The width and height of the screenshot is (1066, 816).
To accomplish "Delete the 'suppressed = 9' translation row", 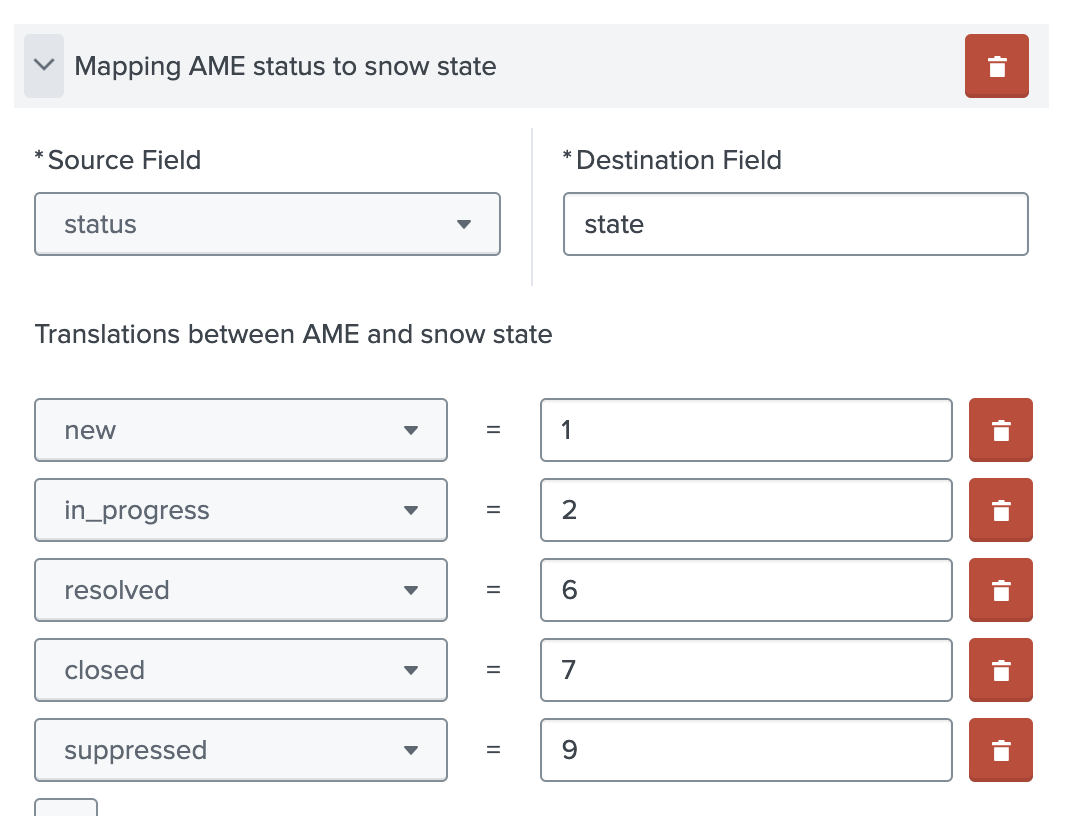I will pyautogui.click(x=1000, y=750).
